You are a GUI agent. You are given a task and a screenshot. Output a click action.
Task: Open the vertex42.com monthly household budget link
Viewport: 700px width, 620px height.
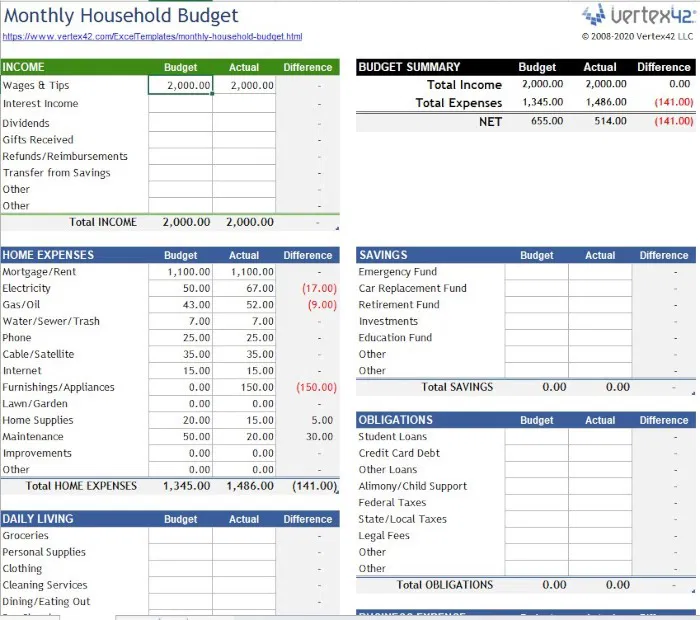point(152,37)
